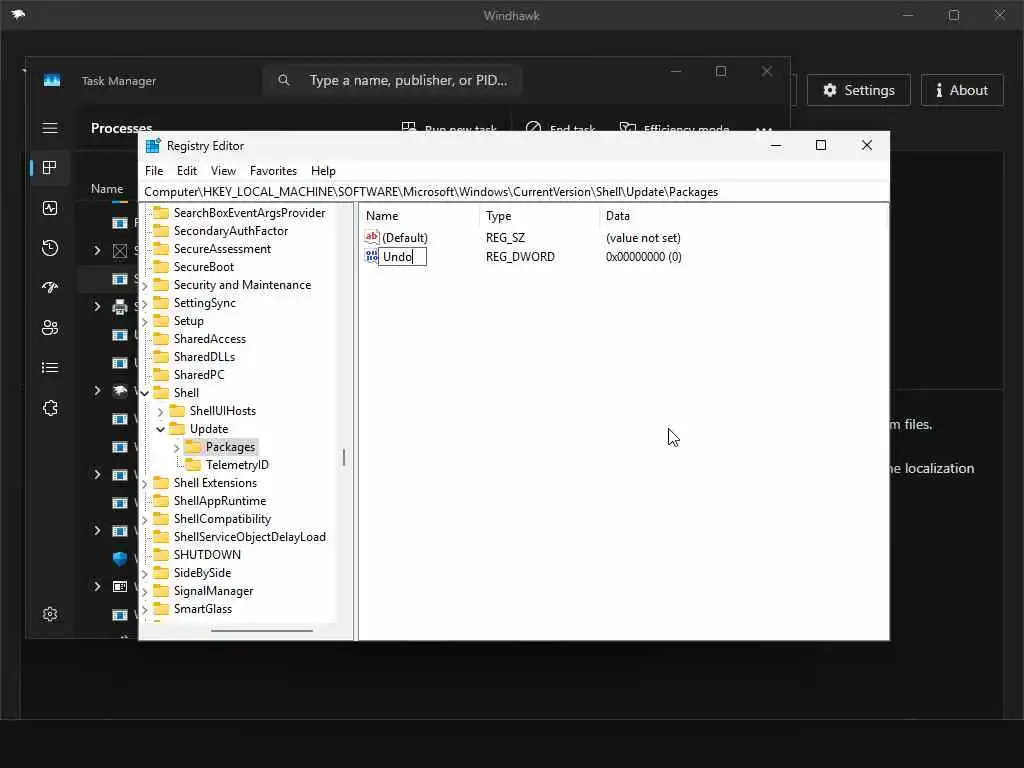This screenshot has height=768, width=1024.
Task: Select the SecureBoot key
Action: pos(204,266)
